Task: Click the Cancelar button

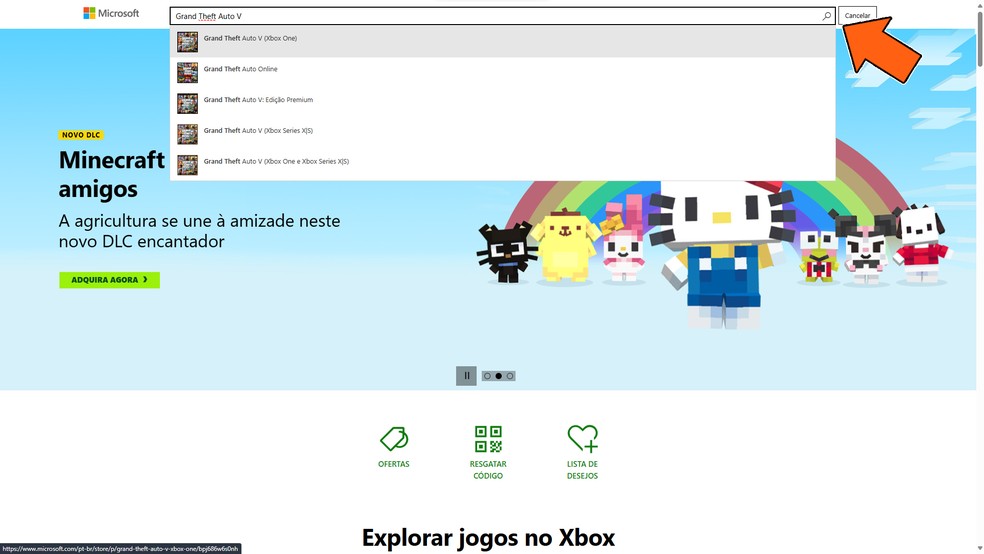Action: tap(857, 16)
